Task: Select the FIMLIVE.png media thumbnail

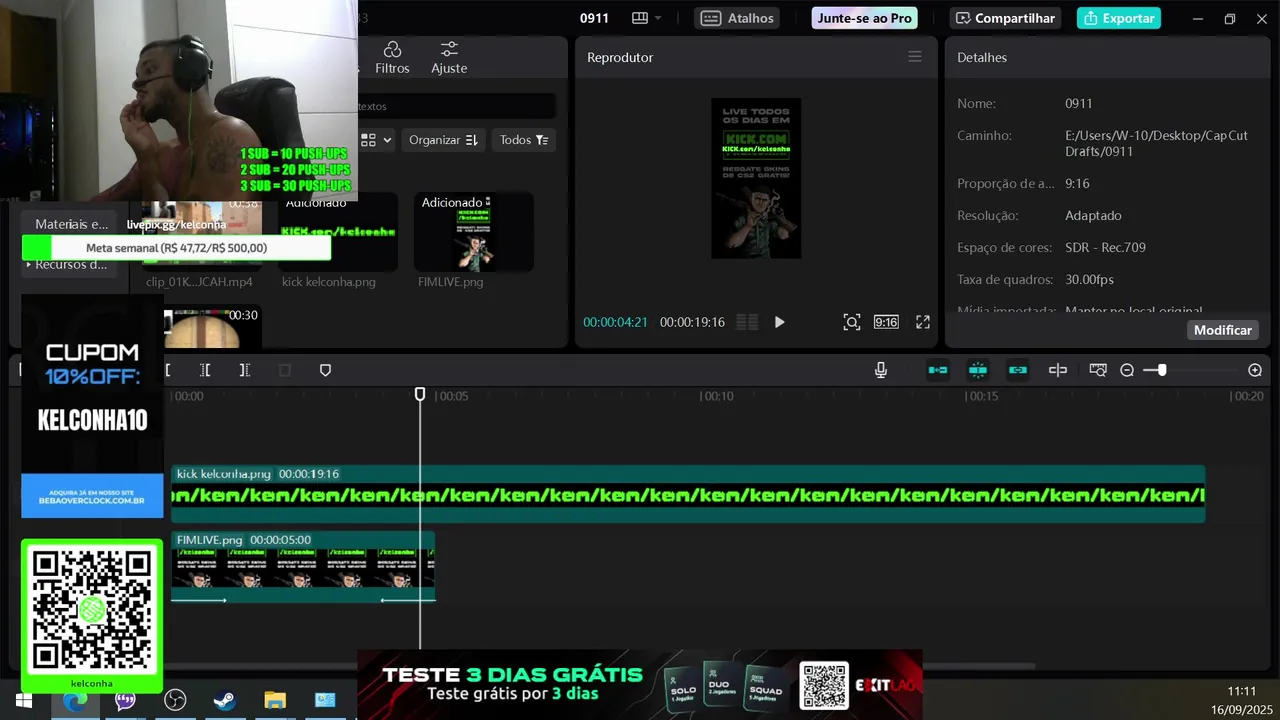Action: pos(474,232)
